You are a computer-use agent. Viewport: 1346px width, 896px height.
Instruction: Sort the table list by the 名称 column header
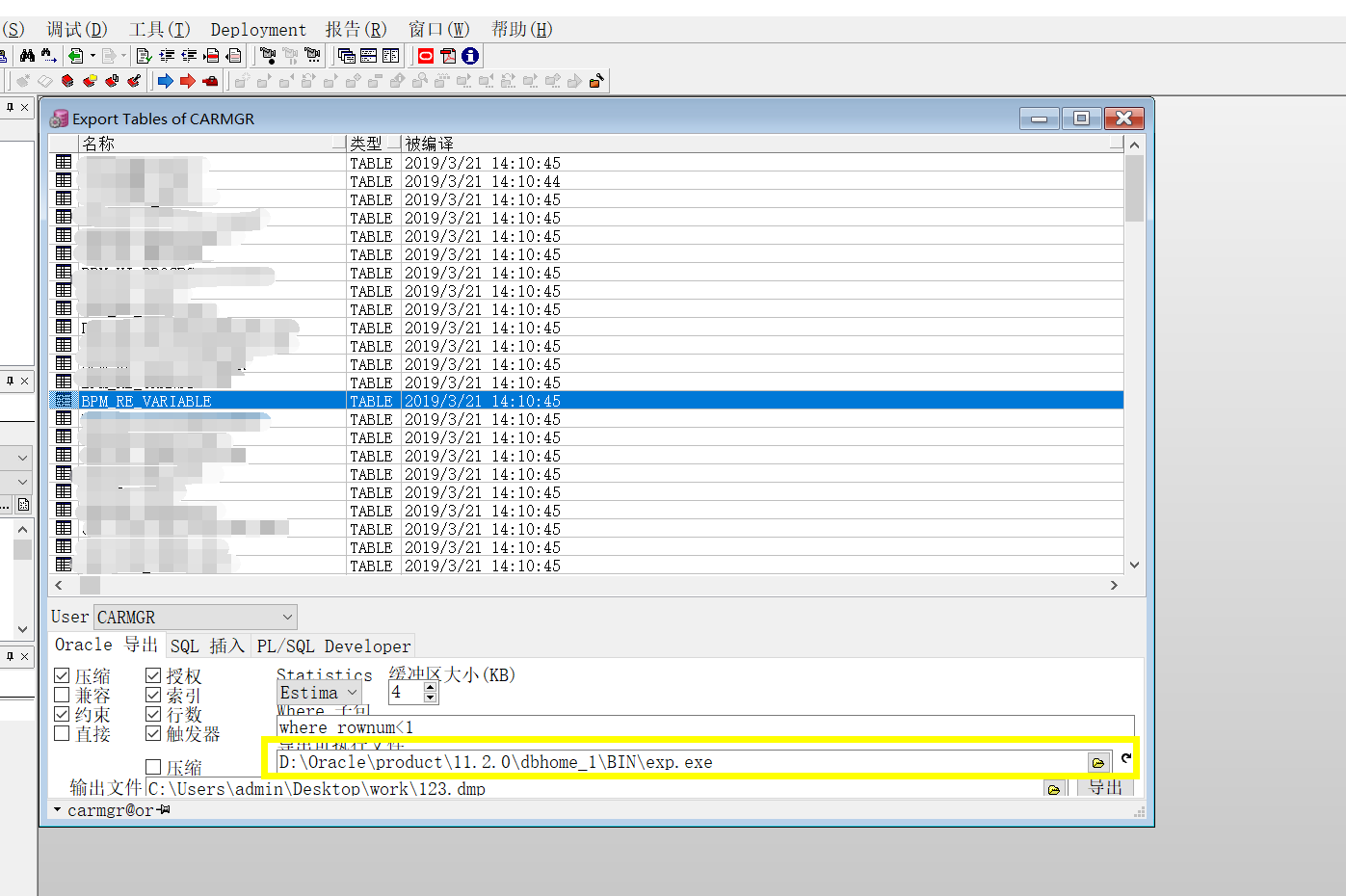[x=212, y=144]
